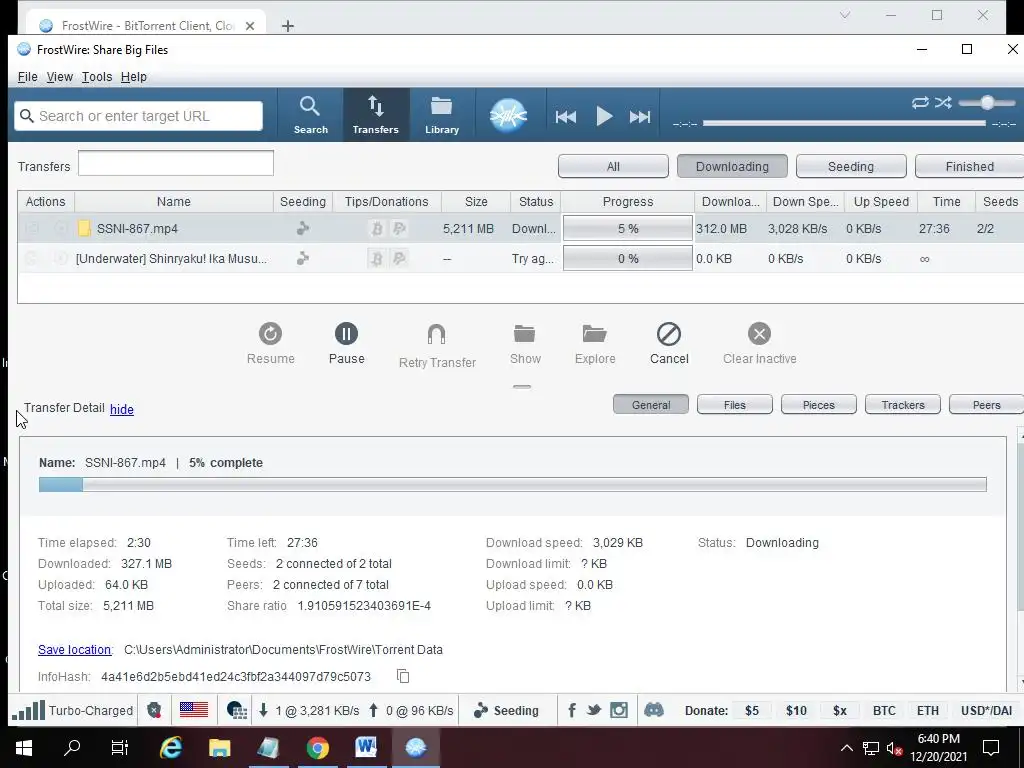The height and width of the screenshot is (768, 1024).
Task: Open the Help menu
Action: (134, 77)
